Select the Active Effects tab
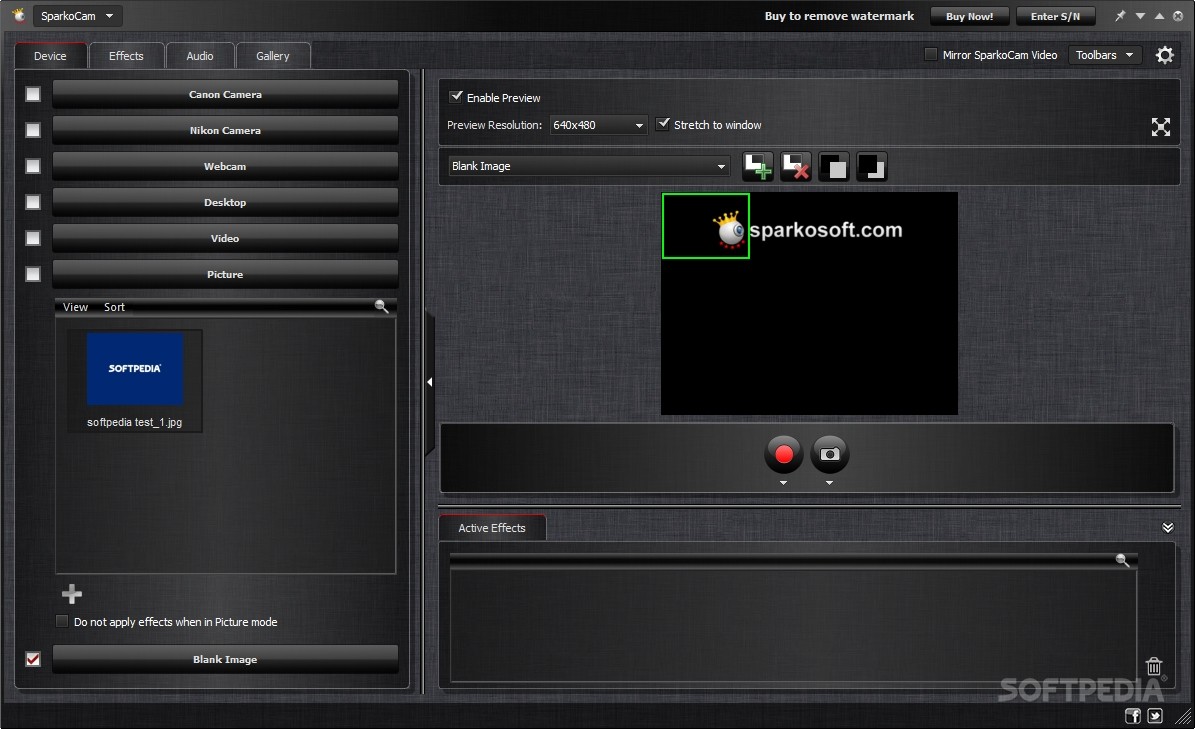The image size is (1195, 729). 492,528
